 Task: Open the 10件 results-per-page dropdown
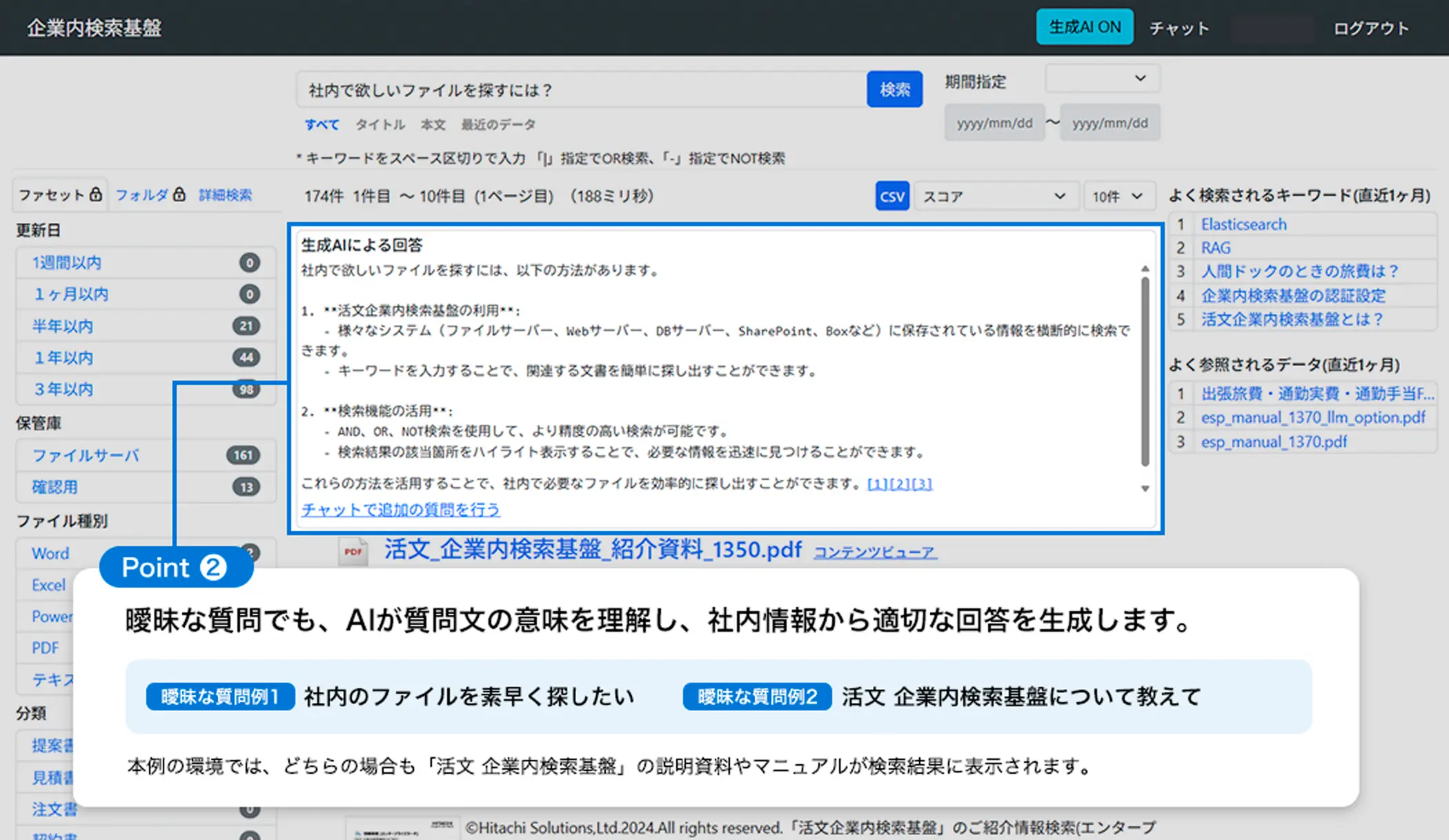tap(1117, 197)
